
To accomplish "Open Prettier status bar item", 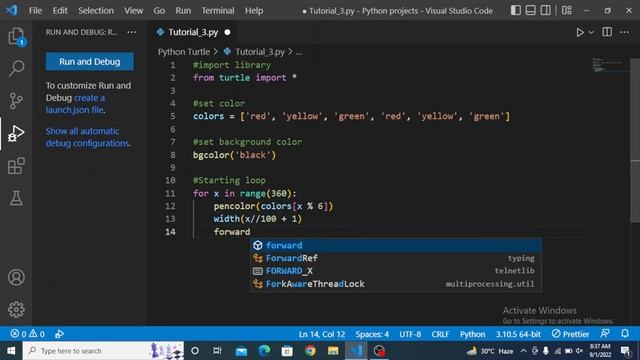I will [570, 334].
